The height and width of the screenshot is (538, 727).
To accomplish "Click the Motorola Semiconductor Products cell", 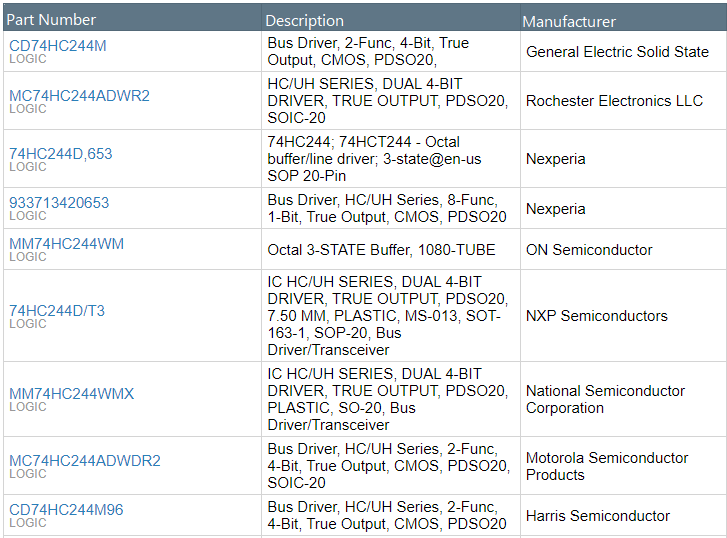I will pos(607,466).
